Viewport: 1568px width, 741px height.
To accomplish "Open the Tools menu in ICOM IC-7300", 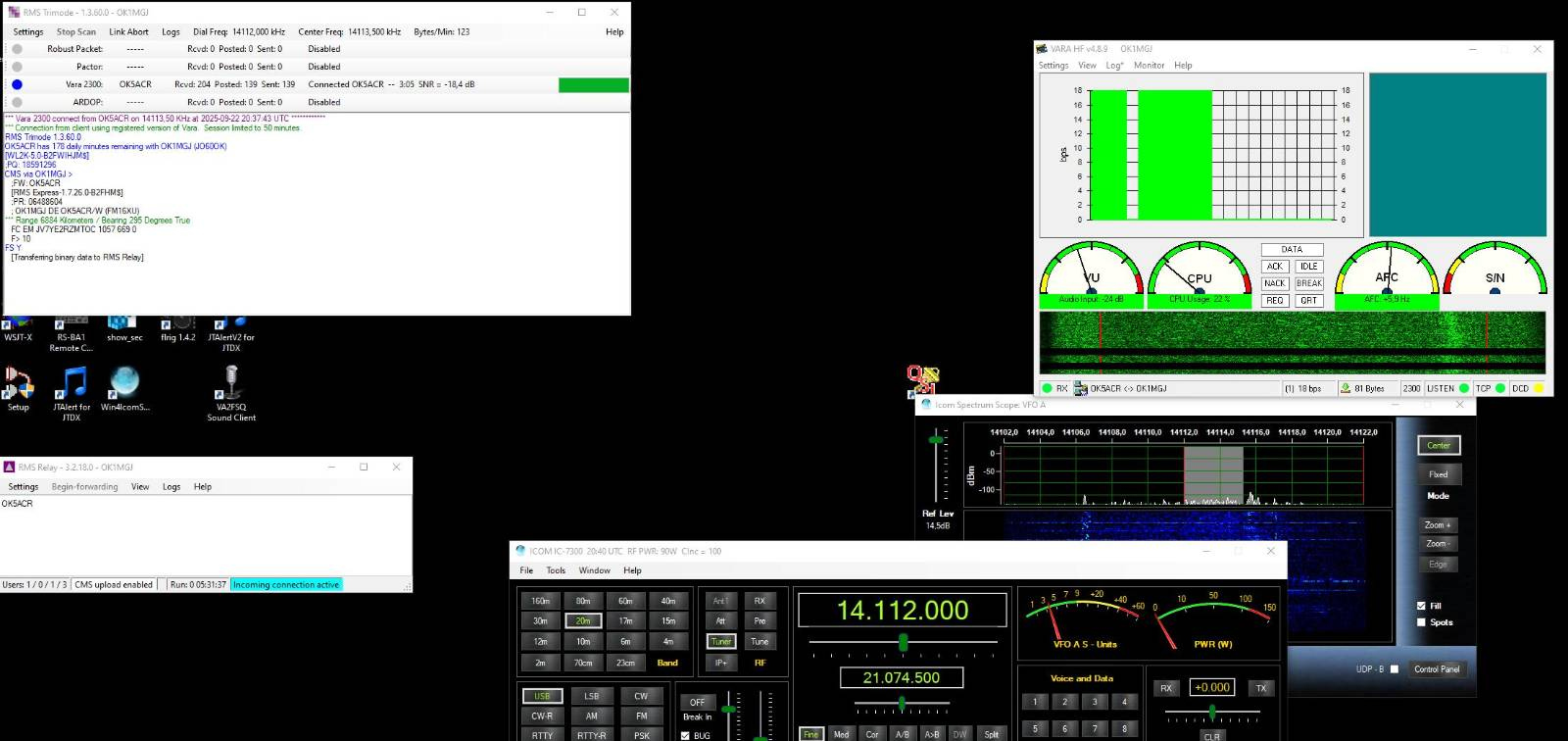I will (x=556, y=570).
